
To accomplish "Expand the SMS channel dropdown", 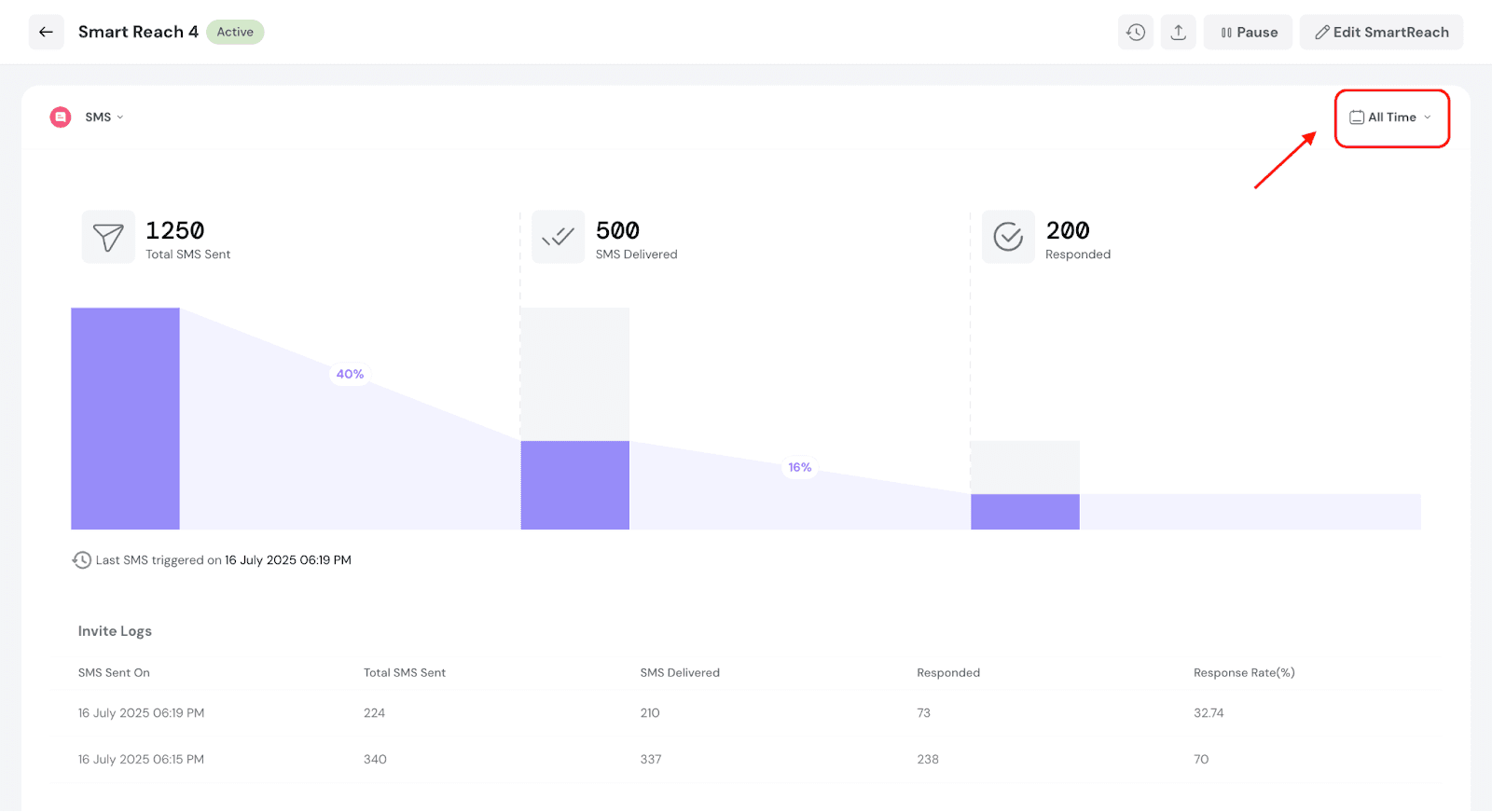I will pos(104,117).
